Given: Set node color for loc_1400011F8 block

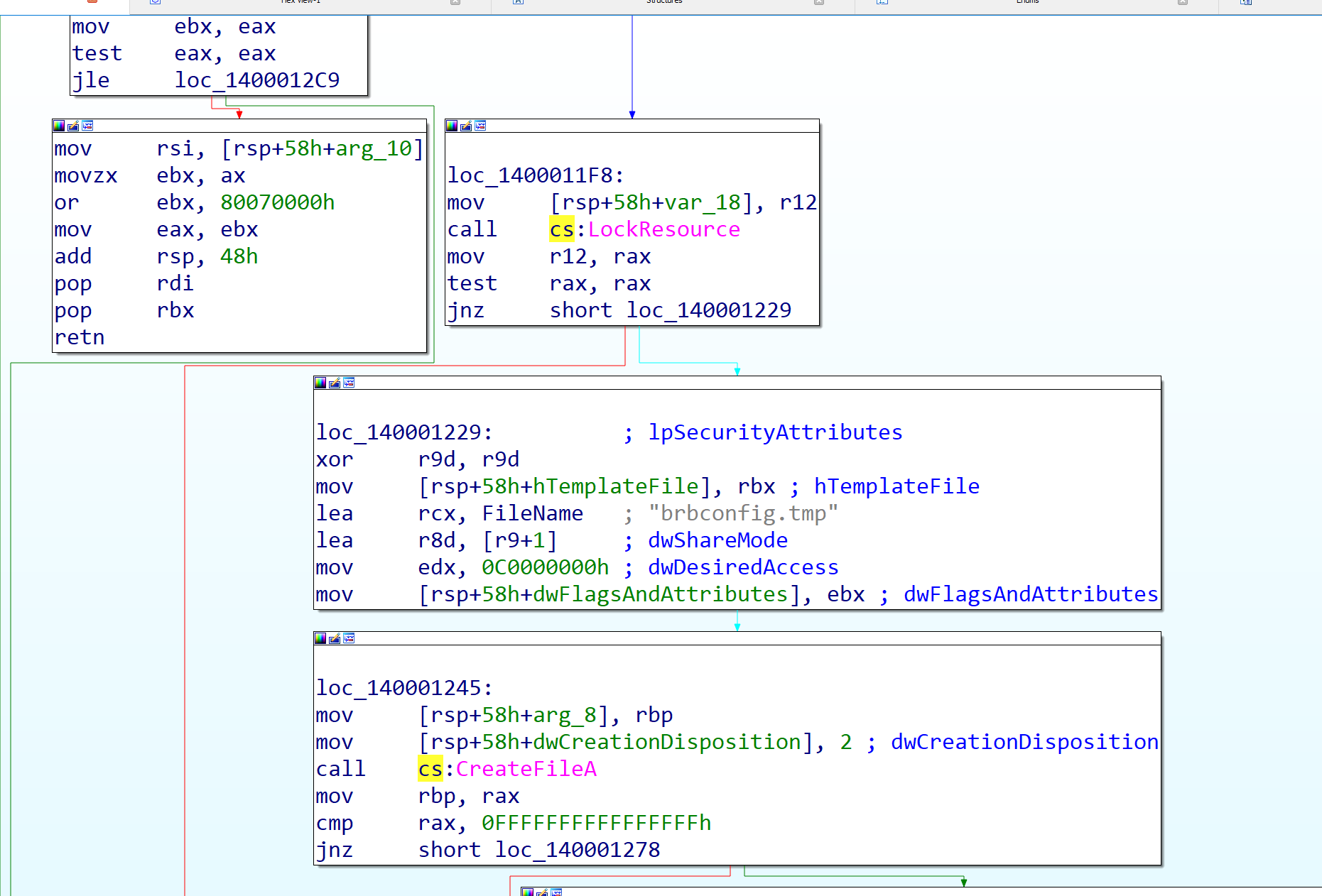Looking at the screenshot, I should point(452,126).
